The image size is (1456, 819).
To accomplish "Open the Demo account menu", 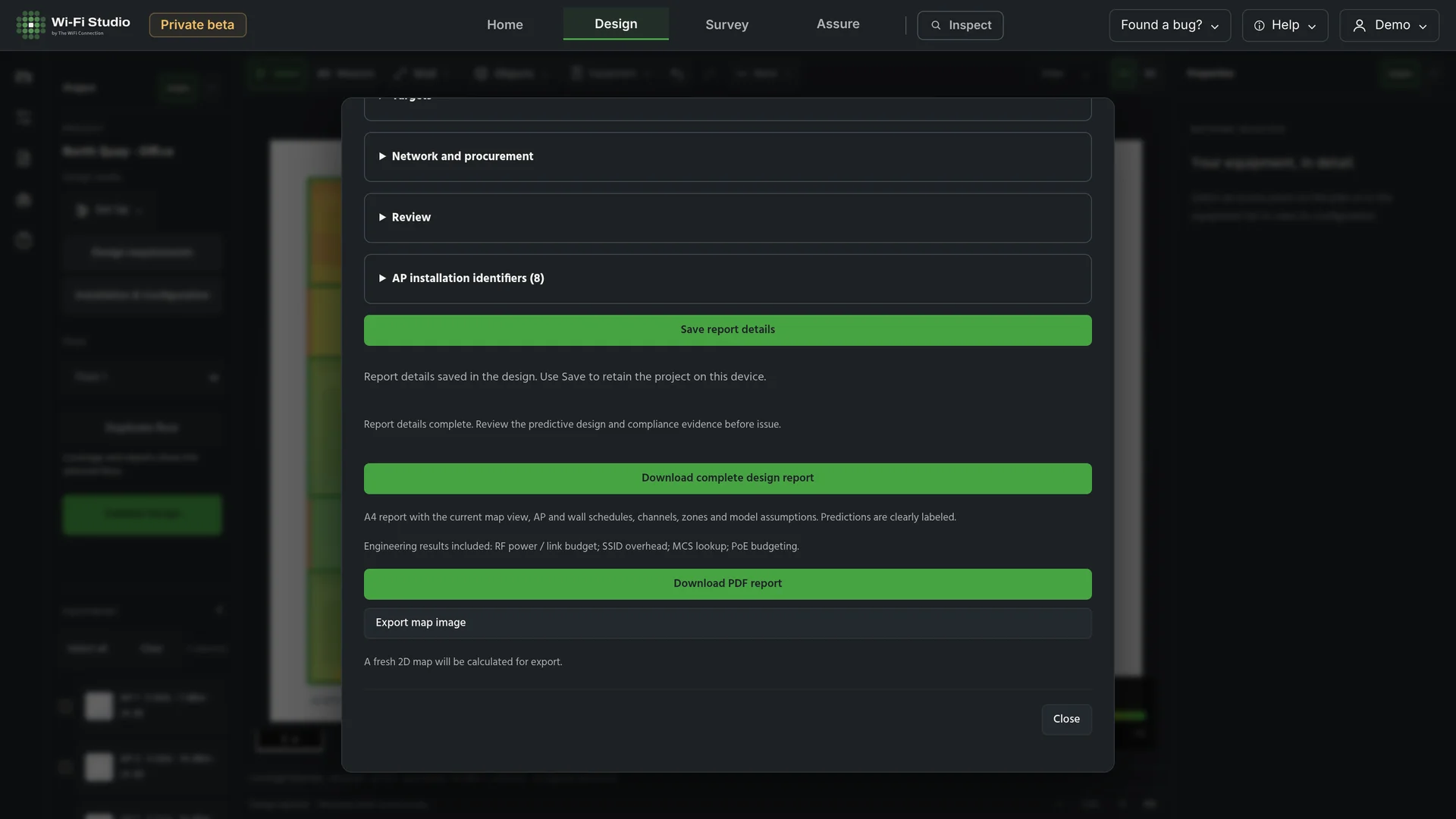I will click(x=1389, y=25).
